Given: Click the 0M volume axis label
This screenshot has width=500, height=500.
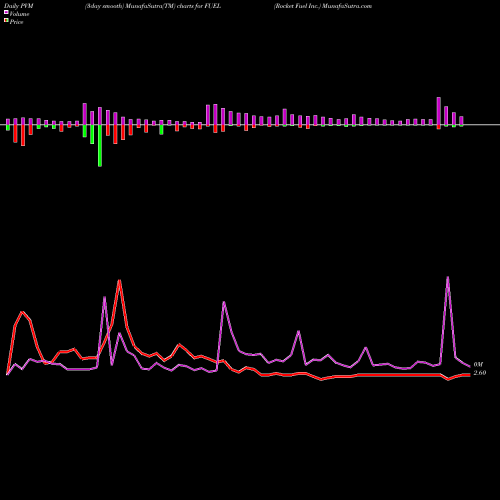Looking at the screenshot, I should pos(478,365).
